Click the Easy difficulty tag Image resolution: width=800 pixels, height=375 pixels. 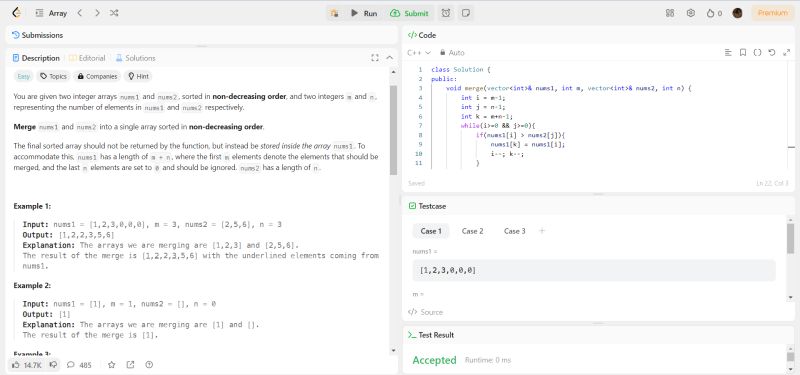23,77
